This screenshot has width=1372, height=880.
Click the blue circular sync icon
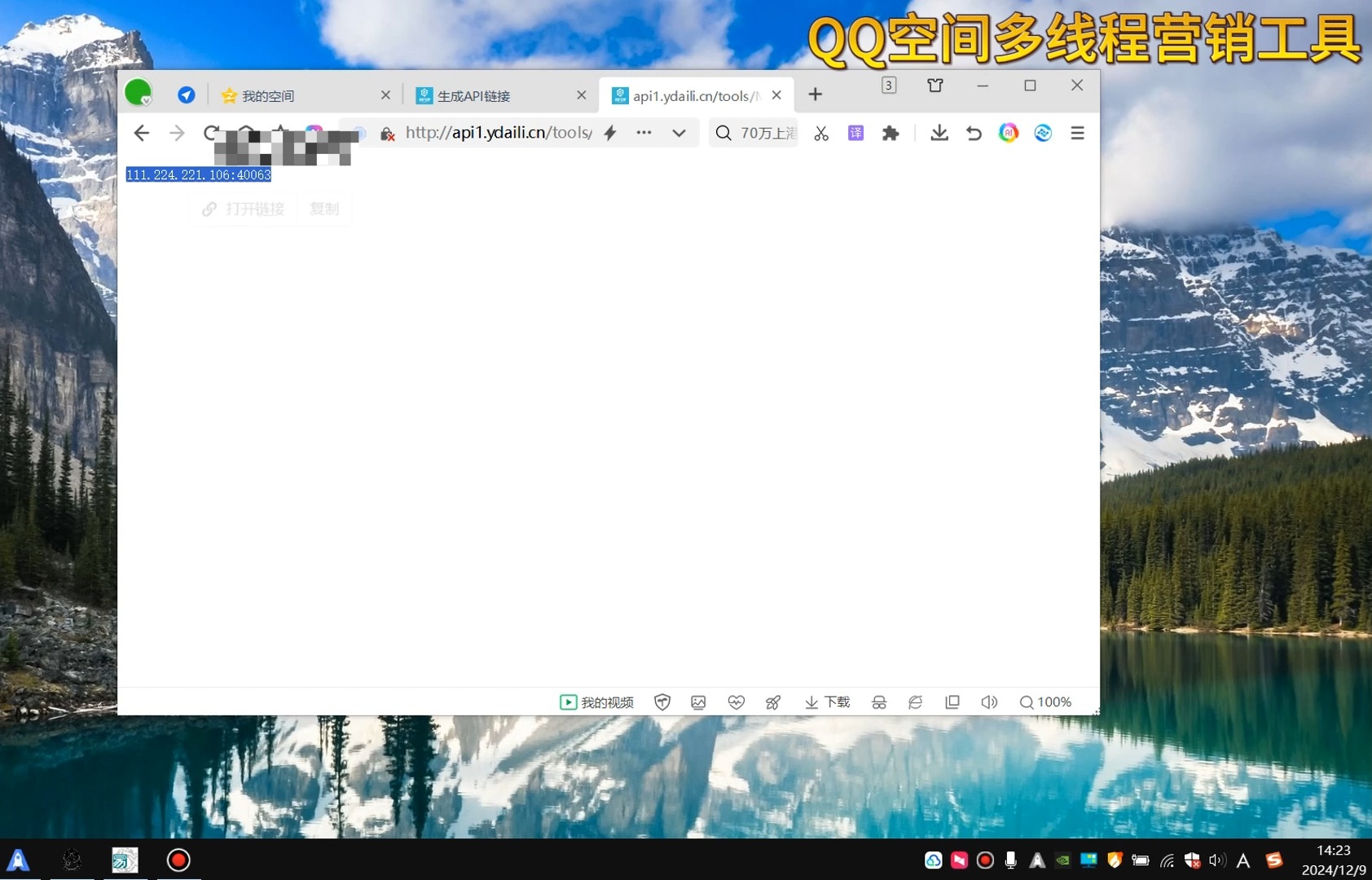[x=1043, y=133]
